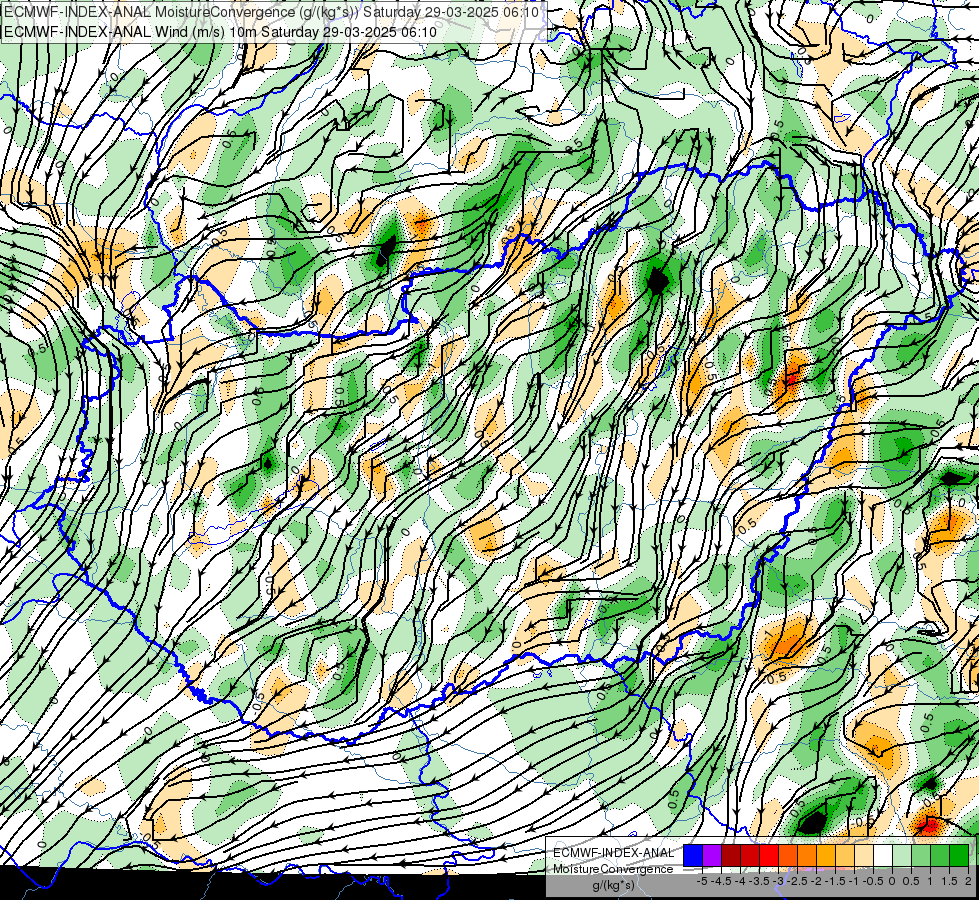This screenshot has width=979, height=900.
Task: Click the 1 legend tick label
Action: [x=930, y=881]
